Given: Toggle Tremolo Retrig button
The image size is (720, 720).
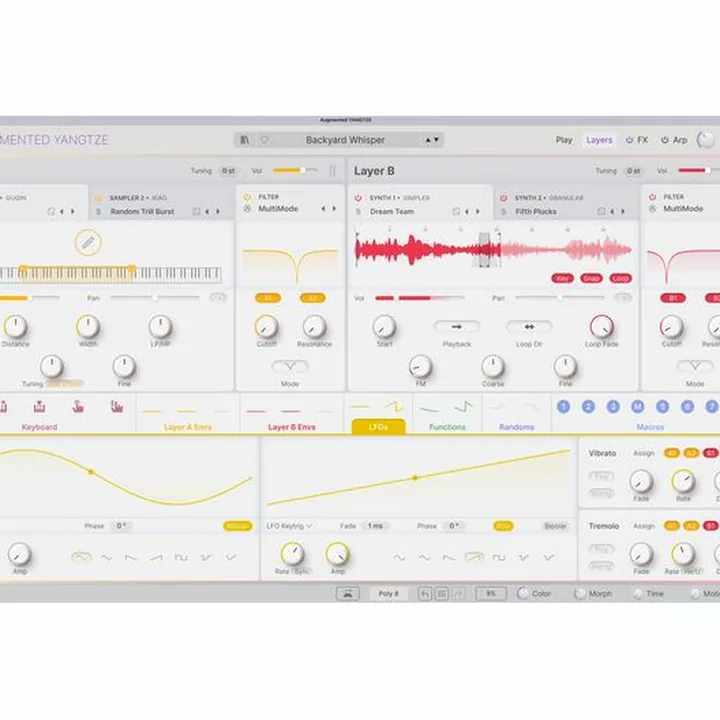Looking at the screenshot, I should (601, 566).
